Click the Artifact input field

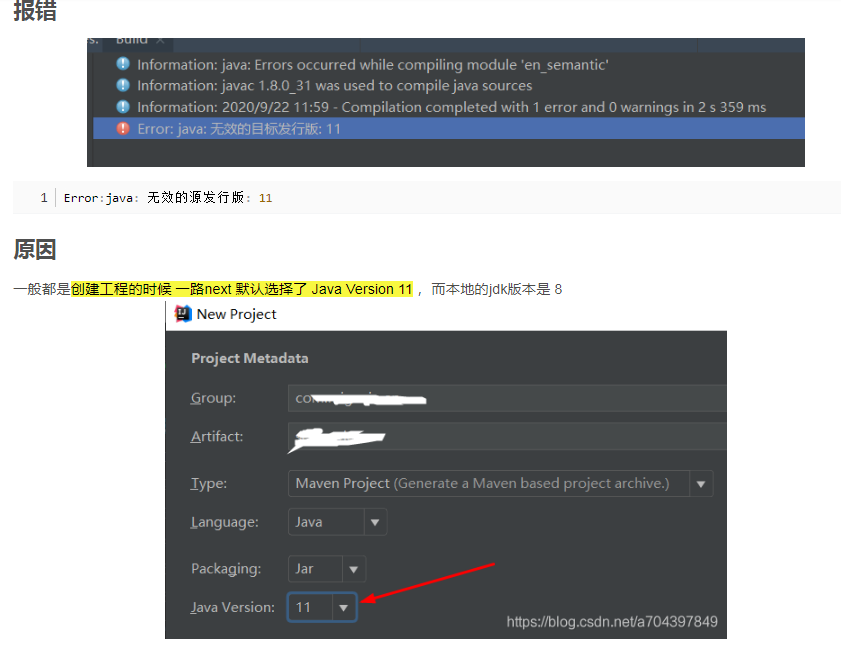click(x=450, y=437)
